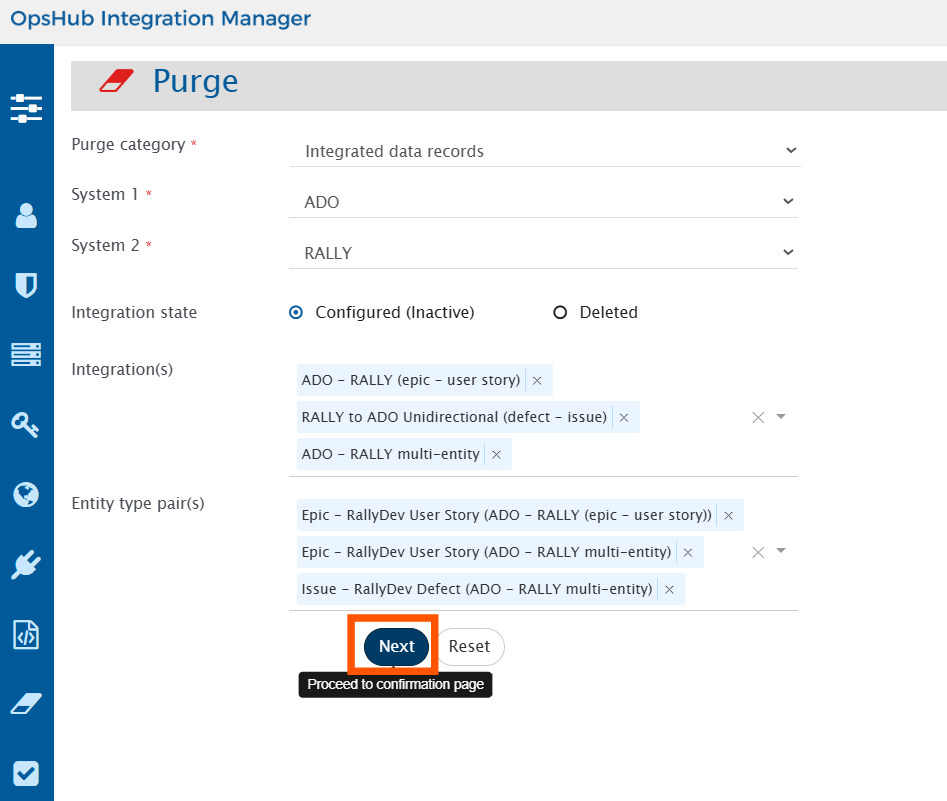Remove the ADO – RALLY multi-entity integration tag
This screenshot has width=947, height=801.
(497, 455)
